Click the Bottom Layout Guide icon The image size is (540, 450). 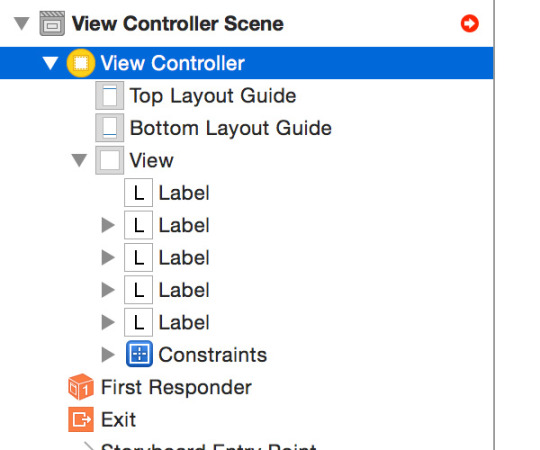click(110, 128)
